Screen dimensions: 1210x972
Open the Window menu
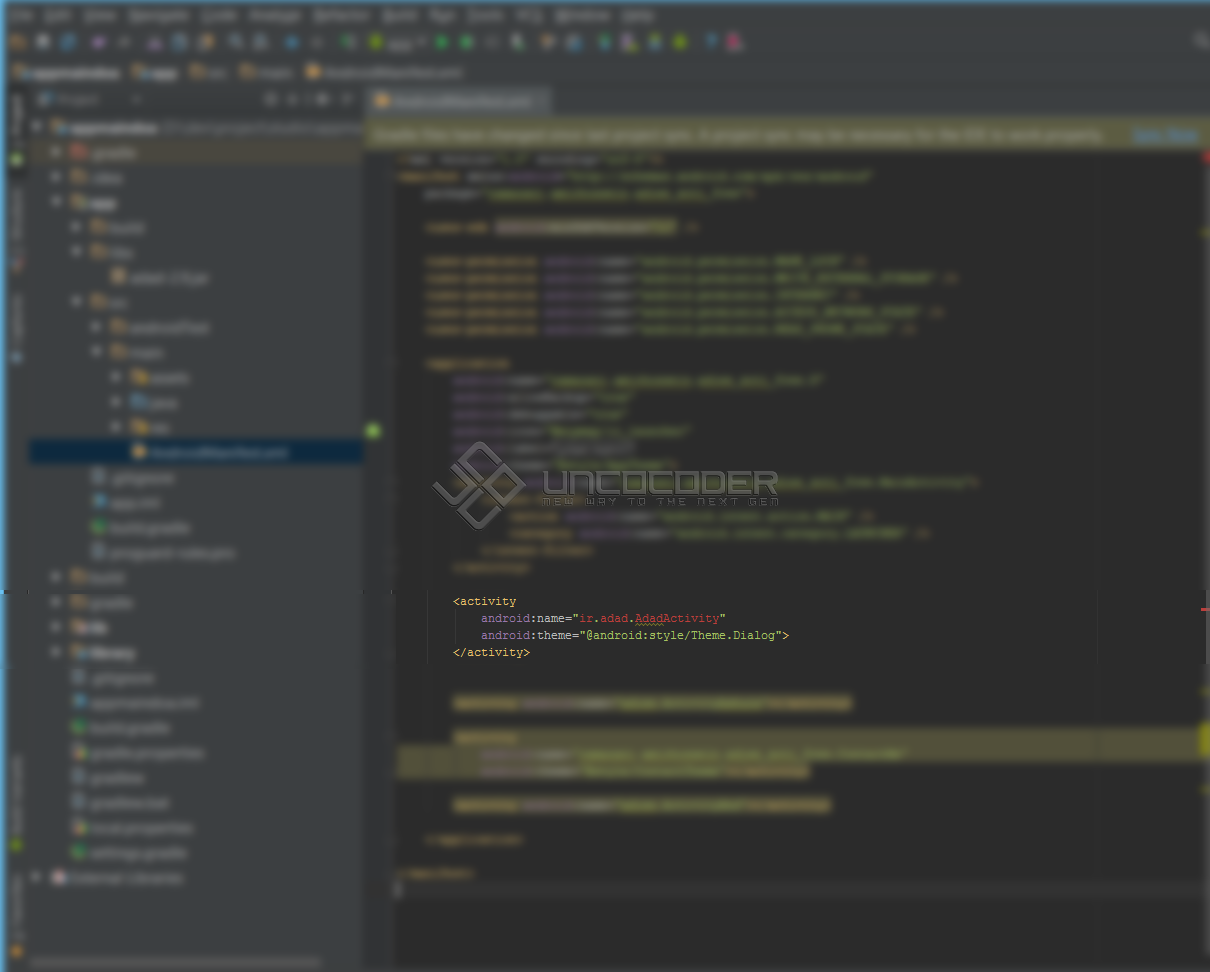click(x=581, y=16)
